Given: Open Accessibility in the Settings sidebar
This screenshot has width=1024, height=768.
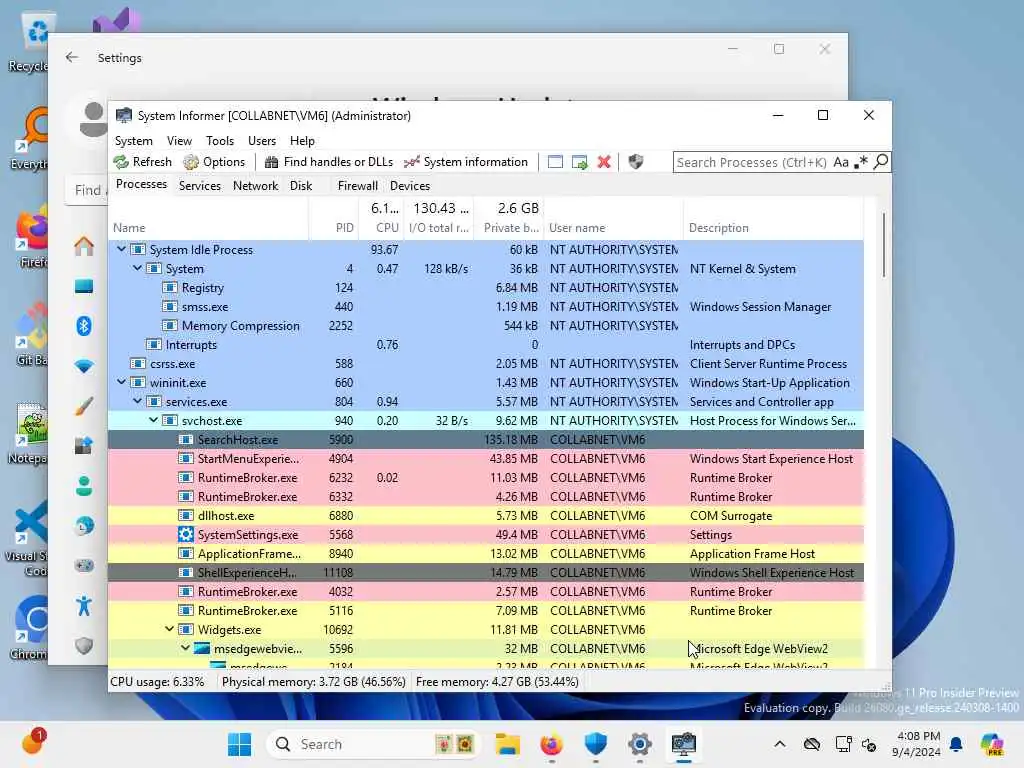Looking at the screenshot, I should pos(84,606).
